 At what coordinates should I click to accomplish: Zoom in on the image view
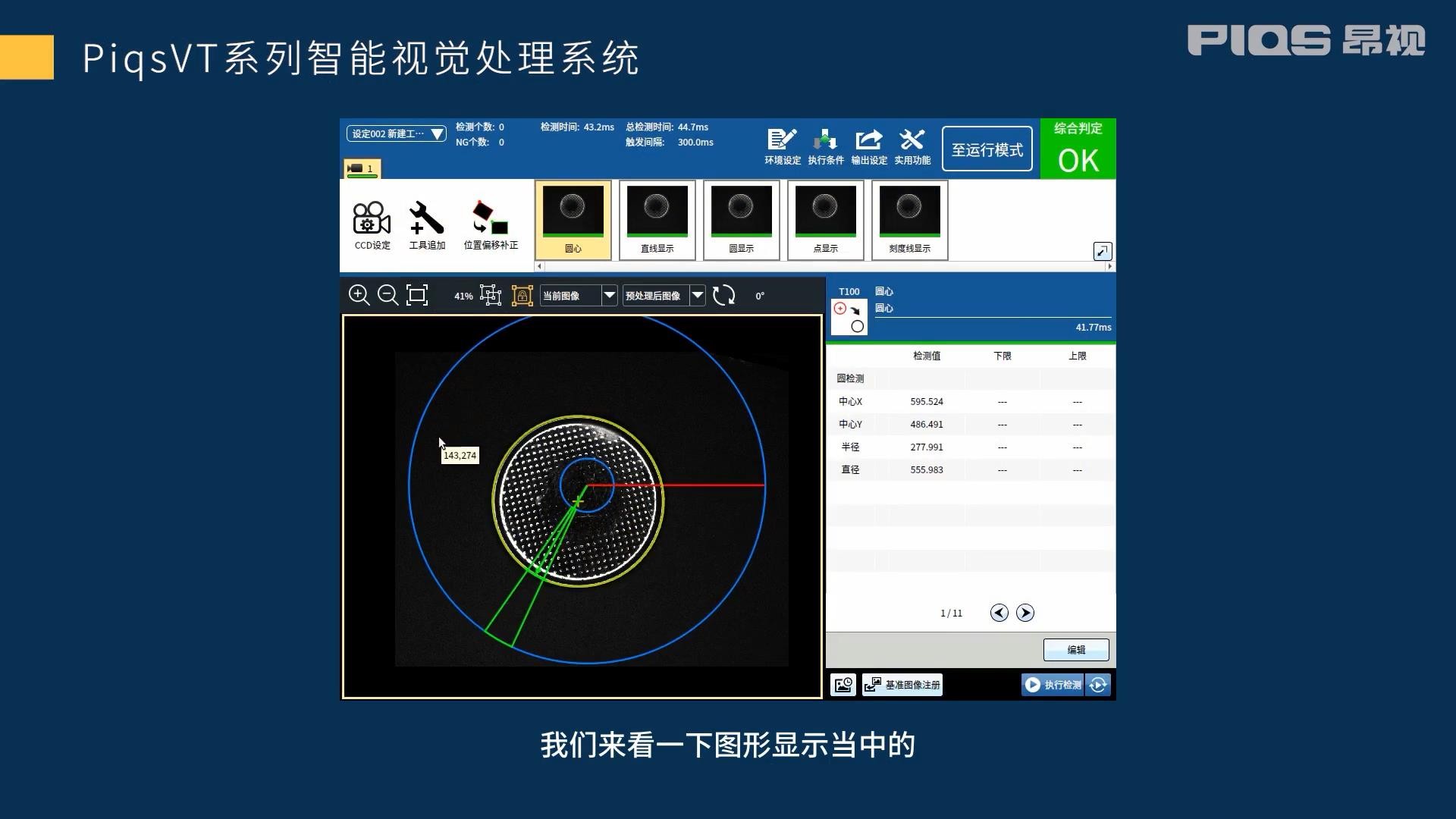(x=359, y=295)
